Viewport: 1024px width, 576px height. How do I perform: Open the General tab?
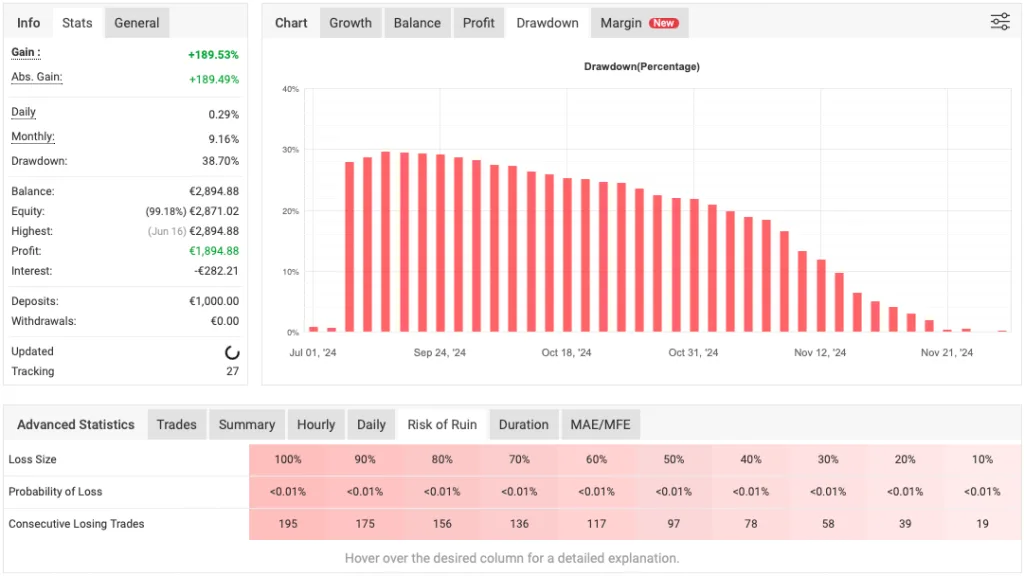tap(136, 22)
